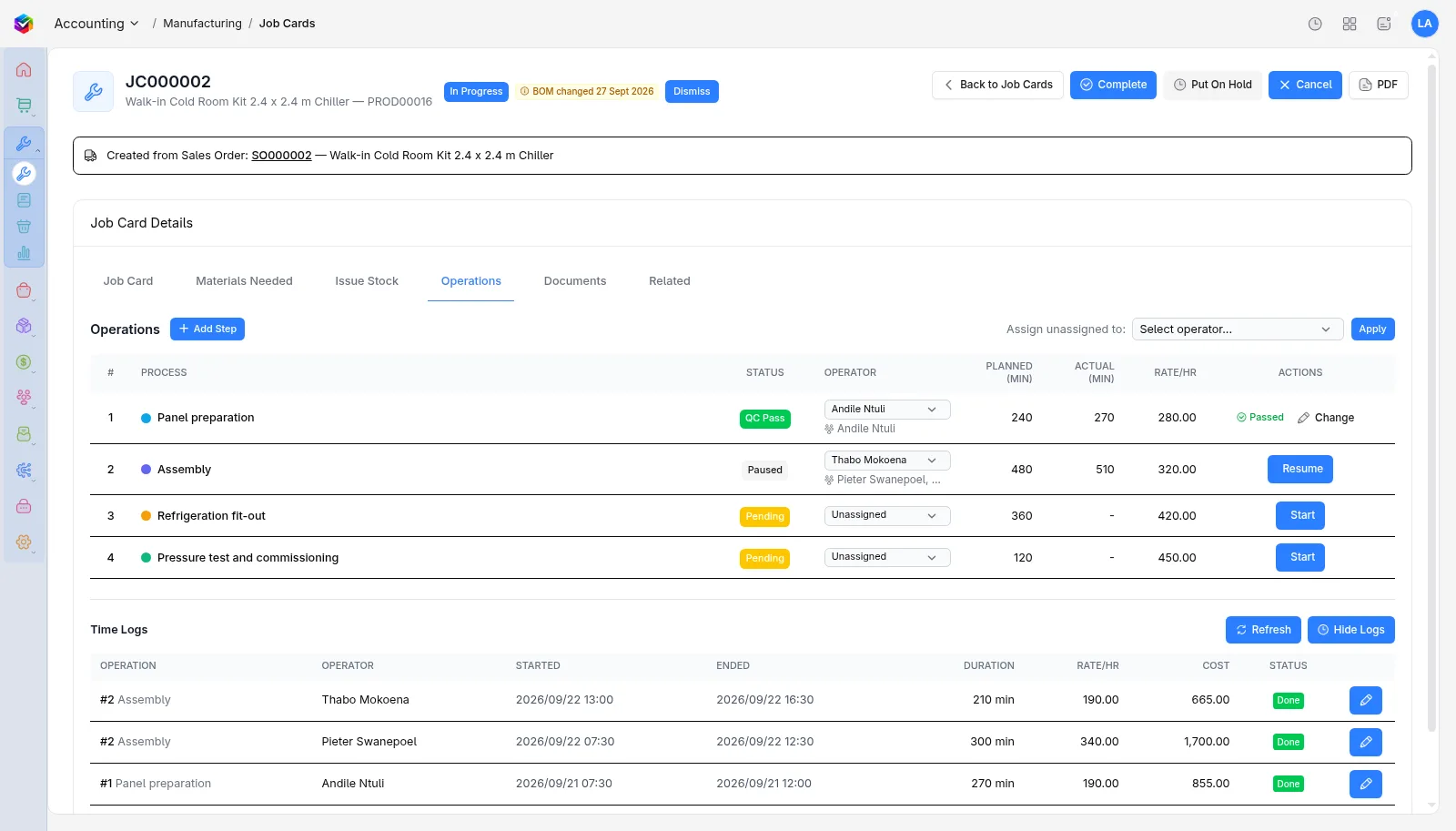Edit the Pieter Swanepoel time log entry
Screen dimensions: 1456x831
[1366, 743]
